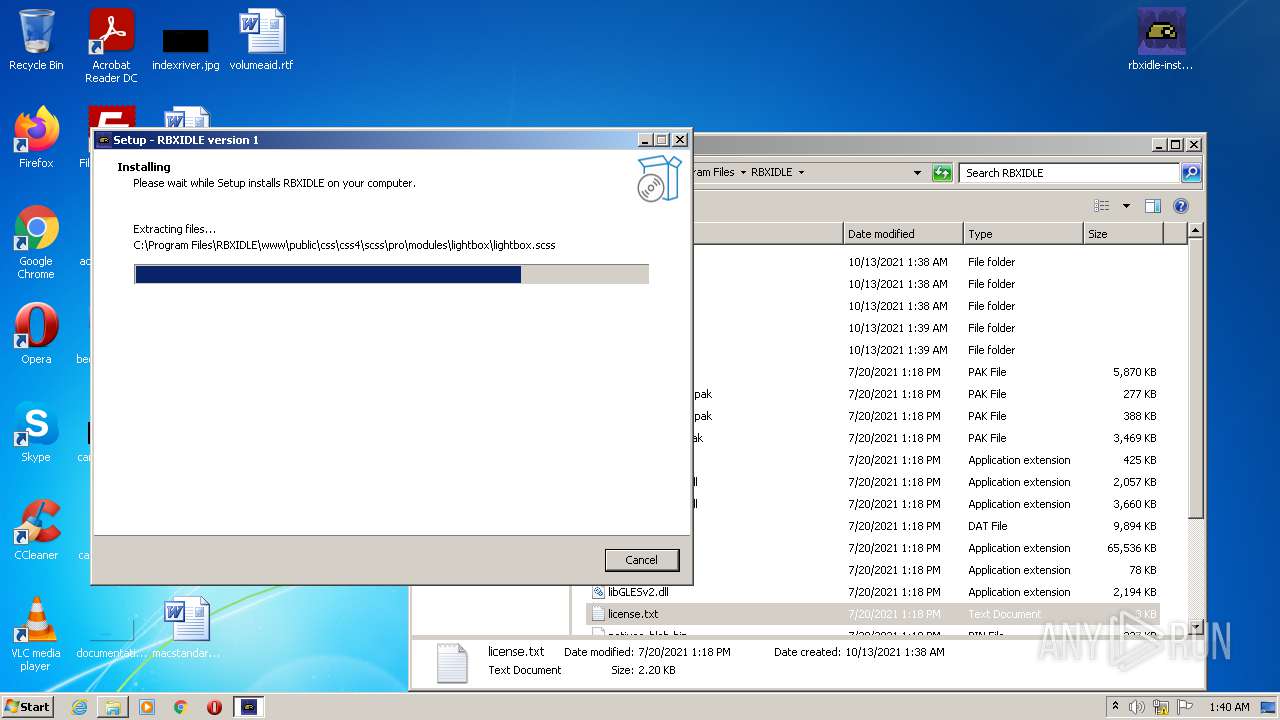
Task: Open Opera from the taskbar
Action: coord(214,707)
